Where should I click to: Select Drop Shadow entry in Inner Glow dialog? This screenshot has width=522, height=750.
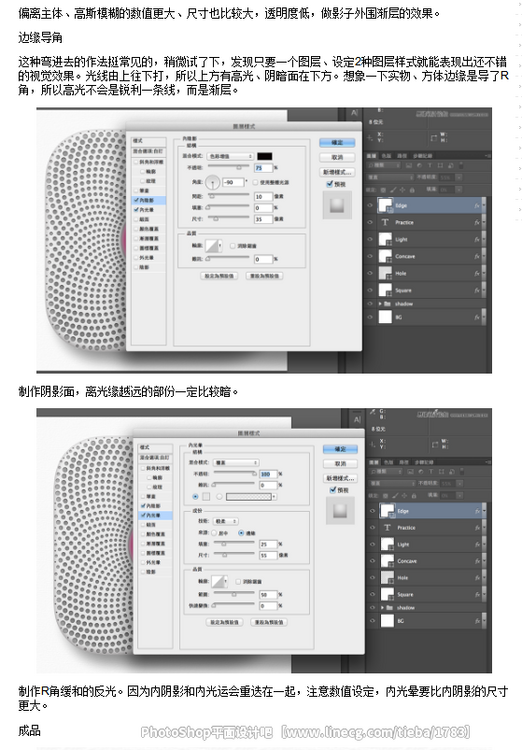point(156,572)
